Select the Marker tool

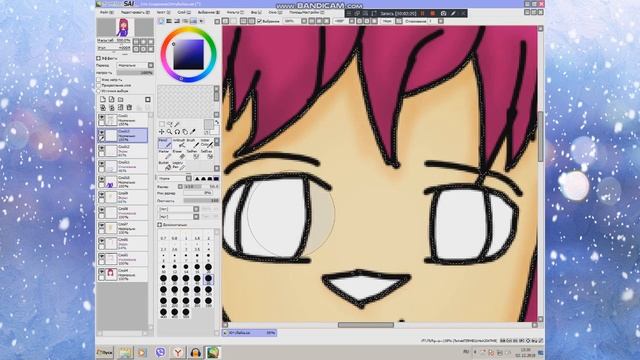165,154
